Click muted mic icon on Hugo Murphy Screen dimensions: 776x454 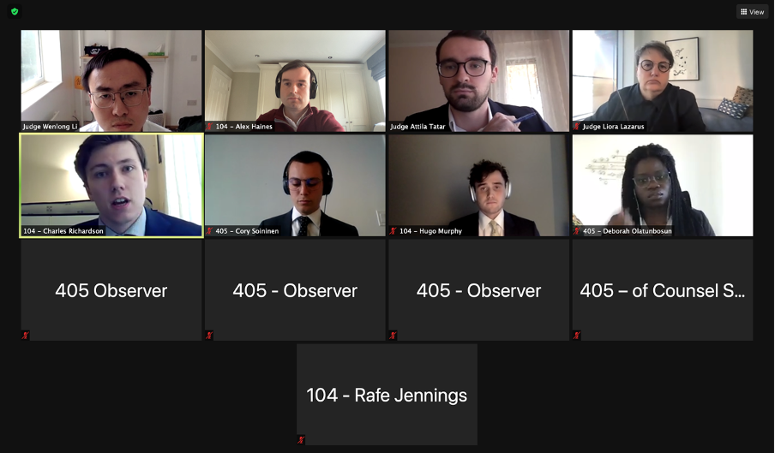coord(393,231)
